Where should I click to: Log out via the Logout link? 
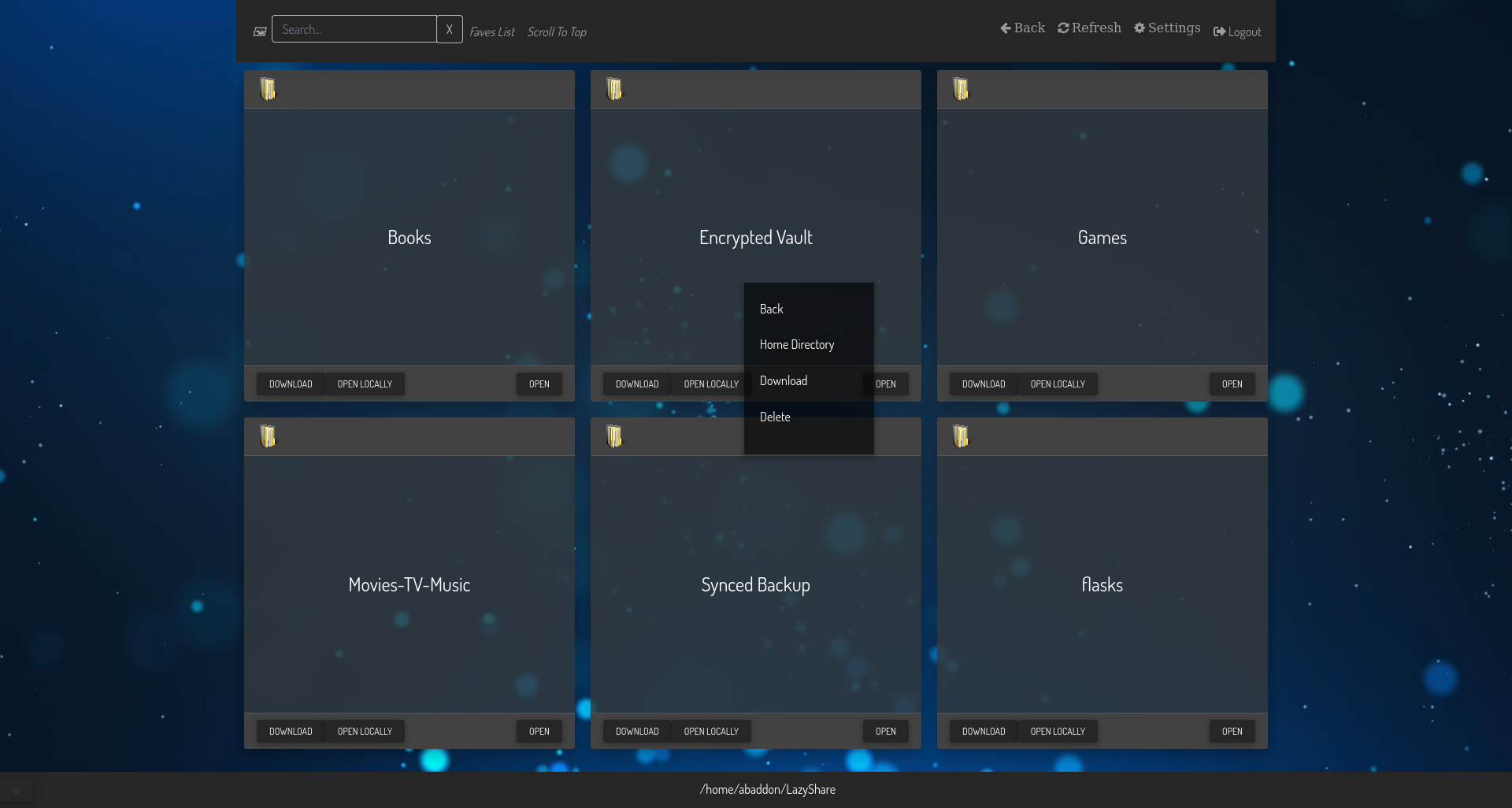click(x=1237, y=32)
